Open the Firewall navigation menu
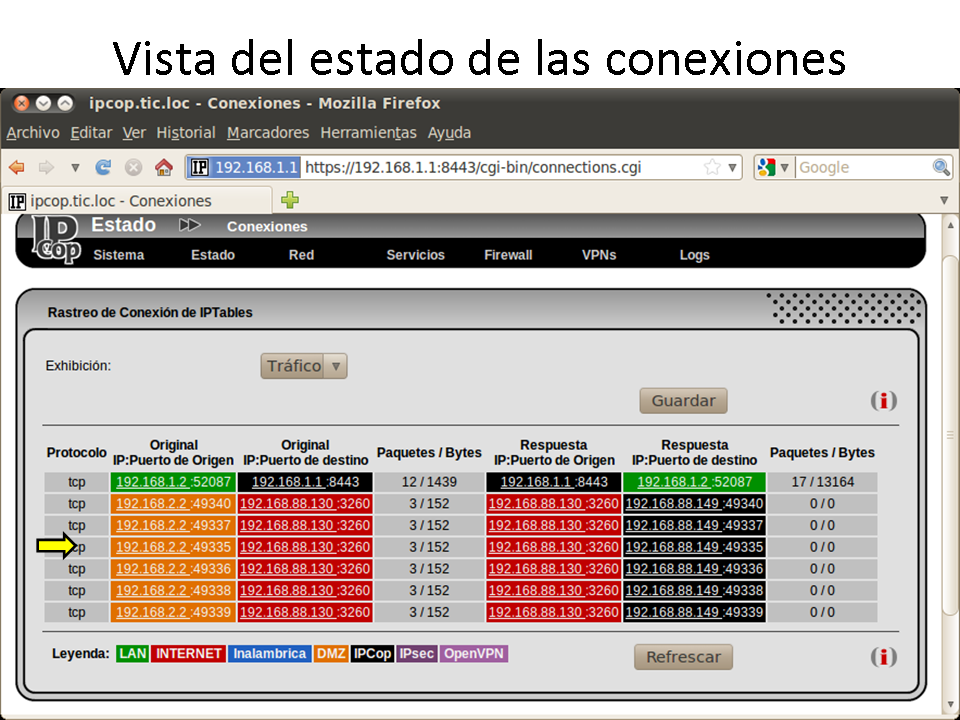This screenshot has height=720, width=960. (508, 255)
